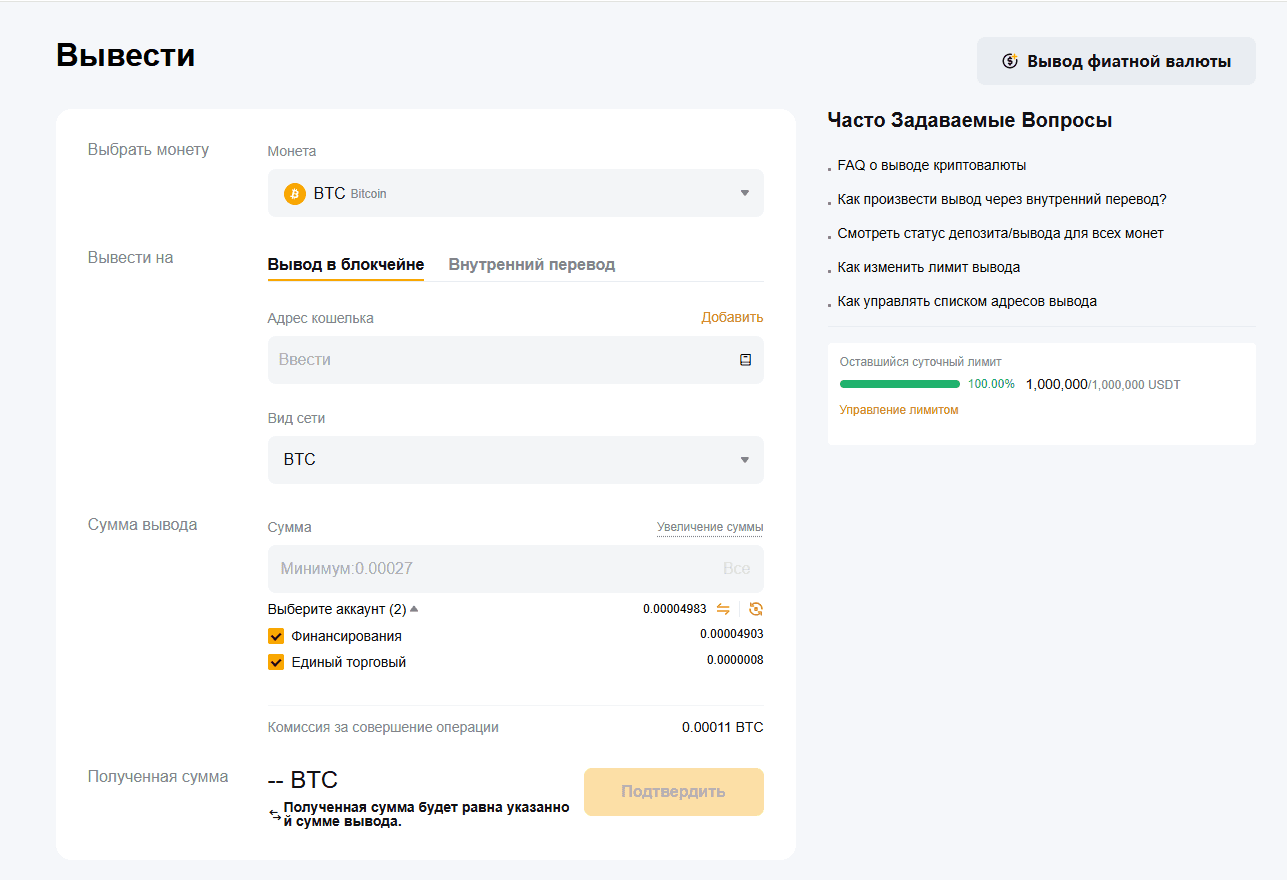The height and width of the screenshot is (880, 1287).
Task: Click the Вывести page heading
Action: pos(126,55)
